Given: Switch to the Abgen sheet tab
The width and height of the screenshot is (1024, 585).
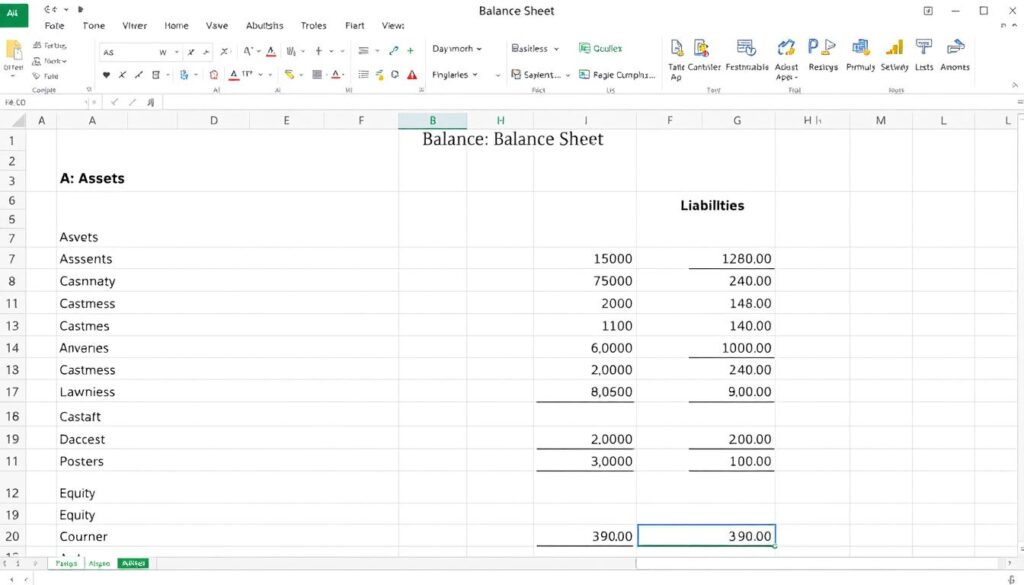Looking at the screenshot, I should (x=99, y=563).
